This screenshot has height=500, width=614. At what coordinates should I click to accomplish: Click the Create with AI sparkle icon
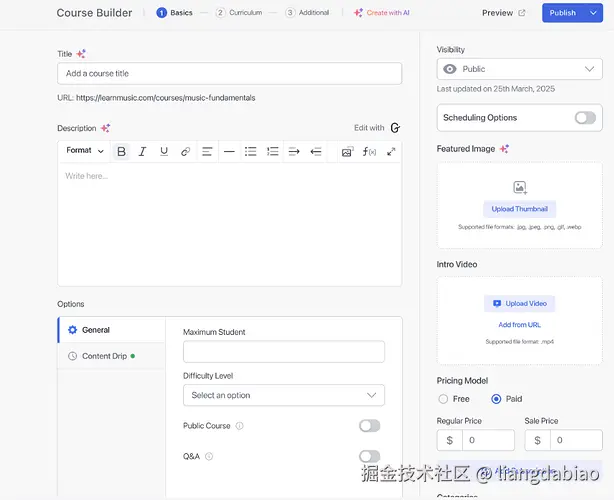point(358,13)
